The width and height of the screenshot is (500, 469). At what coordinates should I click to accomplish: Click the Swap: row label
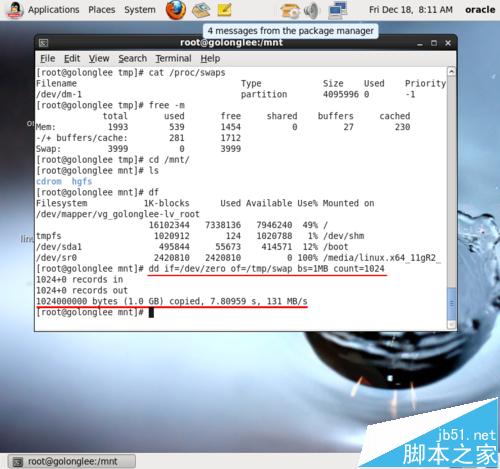(x=48, y=149)
